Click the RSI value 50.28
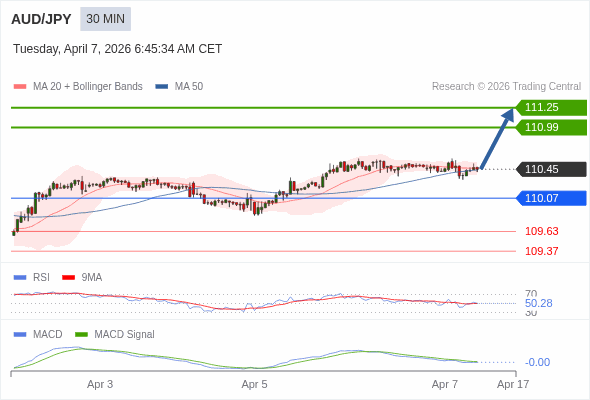Screen dimensions: 590x400 pos(538,303)
